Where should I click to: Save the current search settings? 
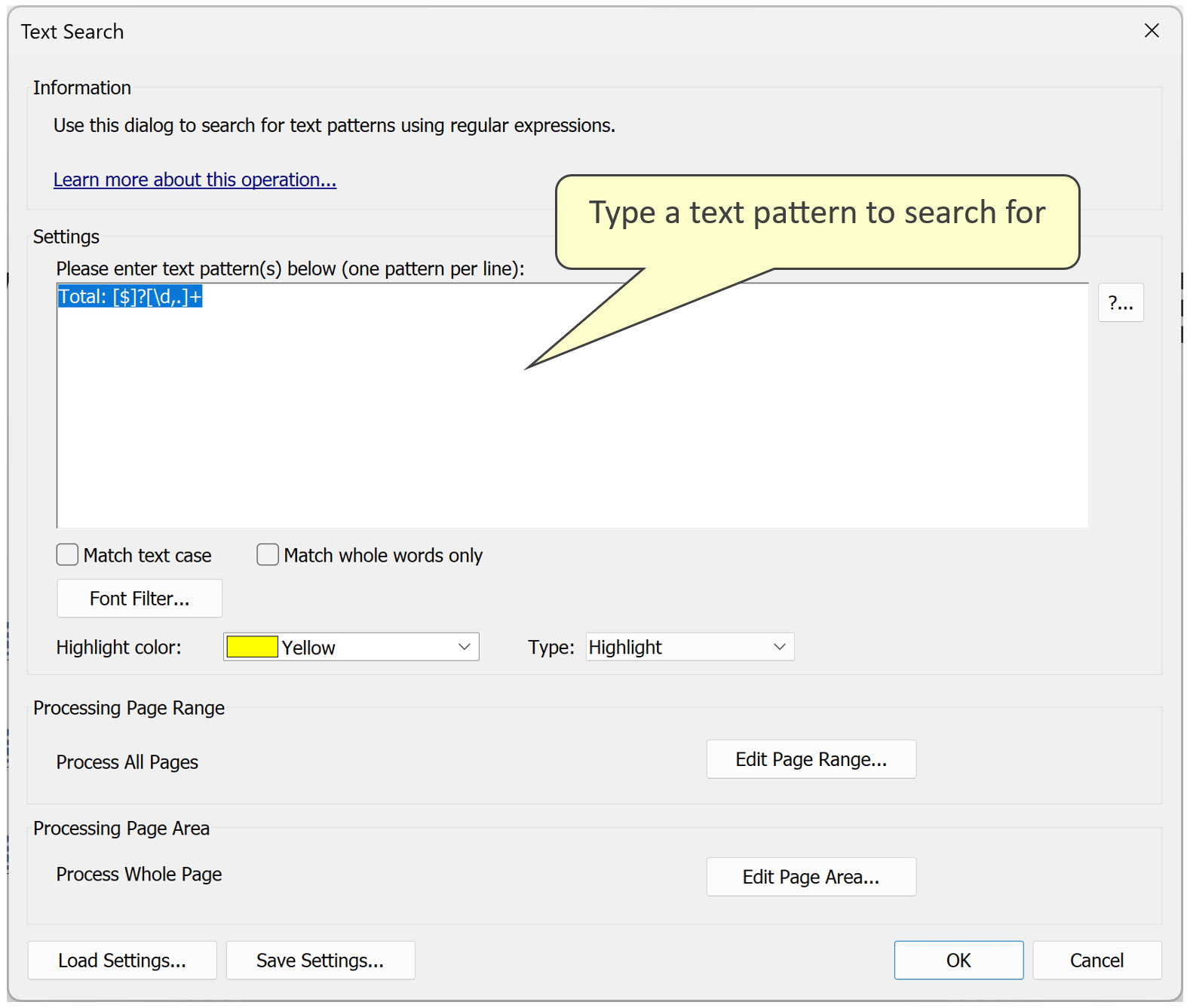321,961
